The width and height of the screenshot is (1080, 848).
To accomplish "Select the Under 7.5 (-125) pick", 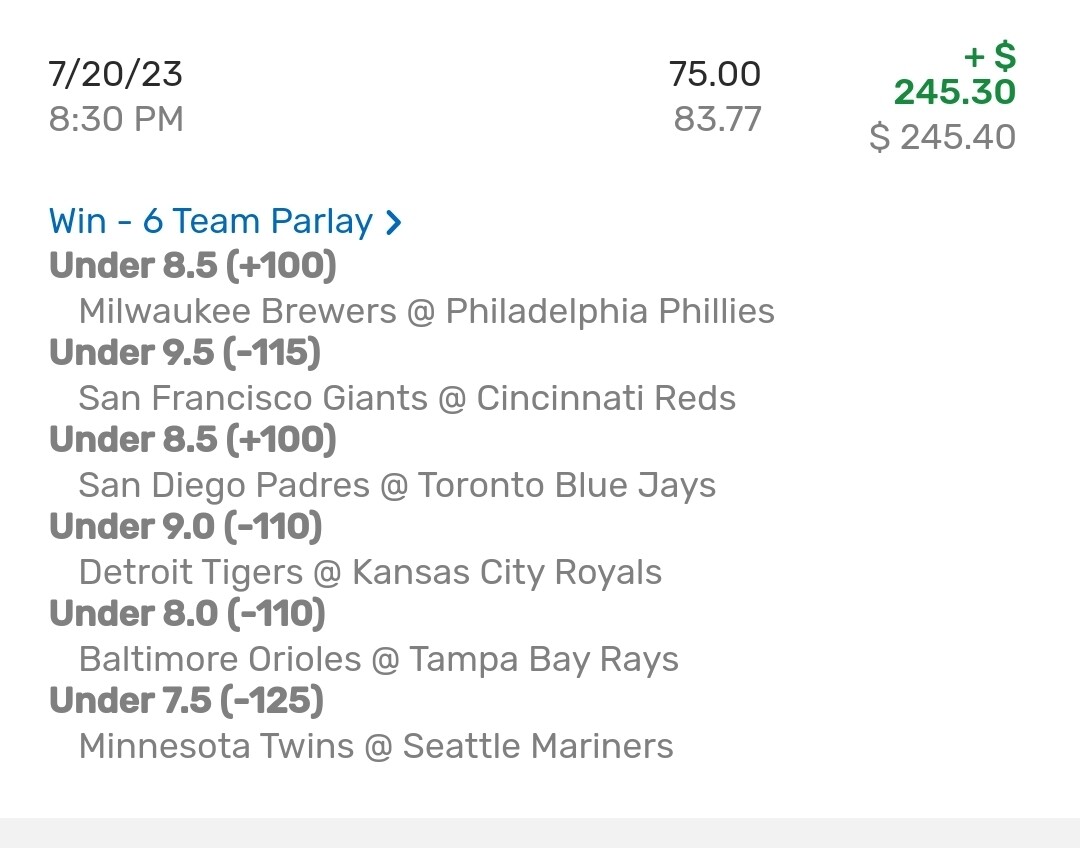I will pos(186,701).
